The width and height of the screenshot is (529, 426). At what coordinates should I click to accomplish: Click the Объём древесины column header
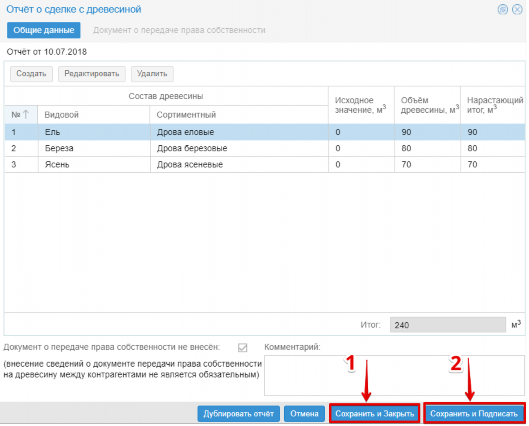(x=427, y=105)
